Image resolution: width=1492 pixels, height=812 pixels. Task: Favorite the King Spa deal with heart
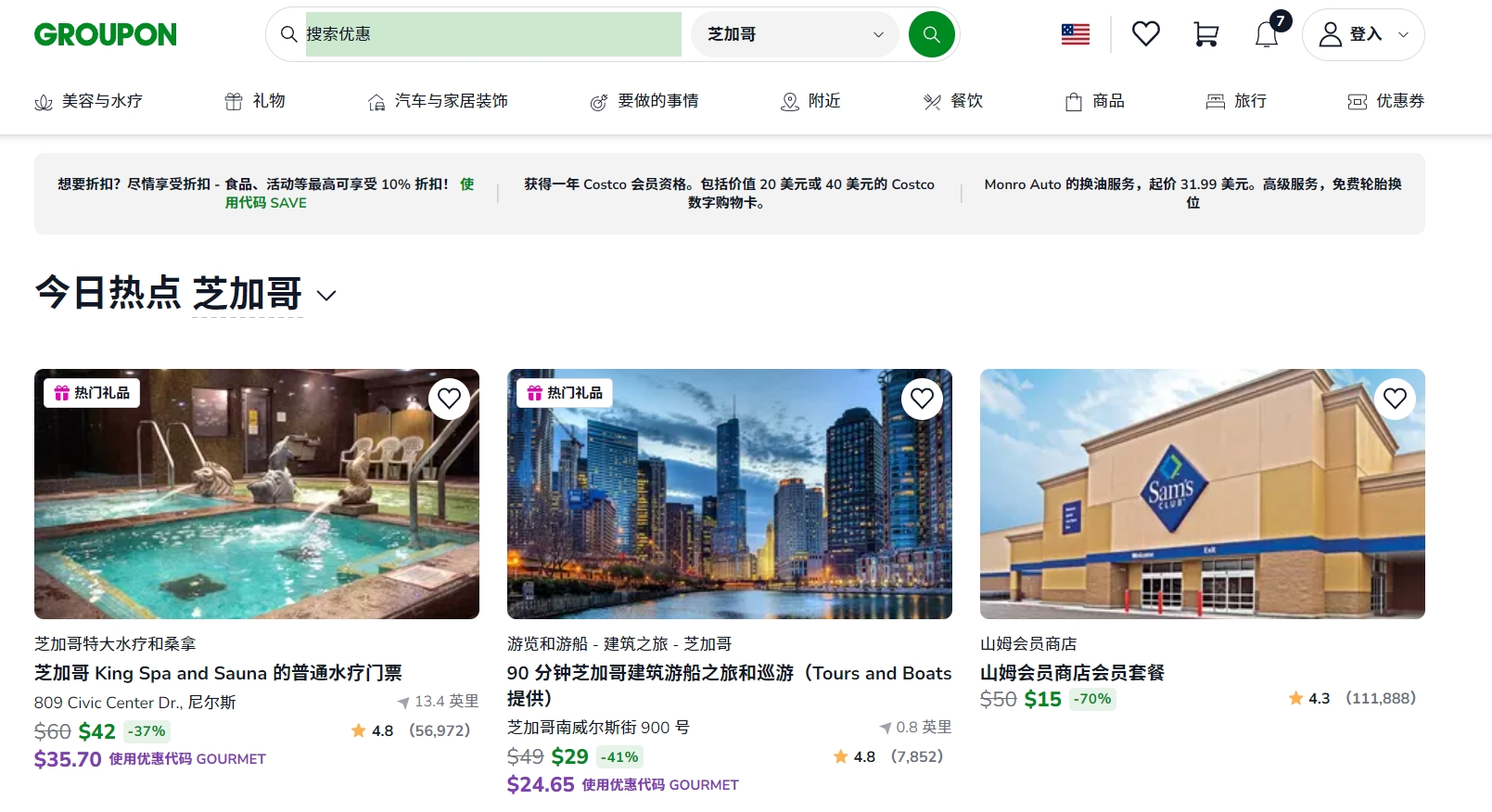[x=450, y=399]
